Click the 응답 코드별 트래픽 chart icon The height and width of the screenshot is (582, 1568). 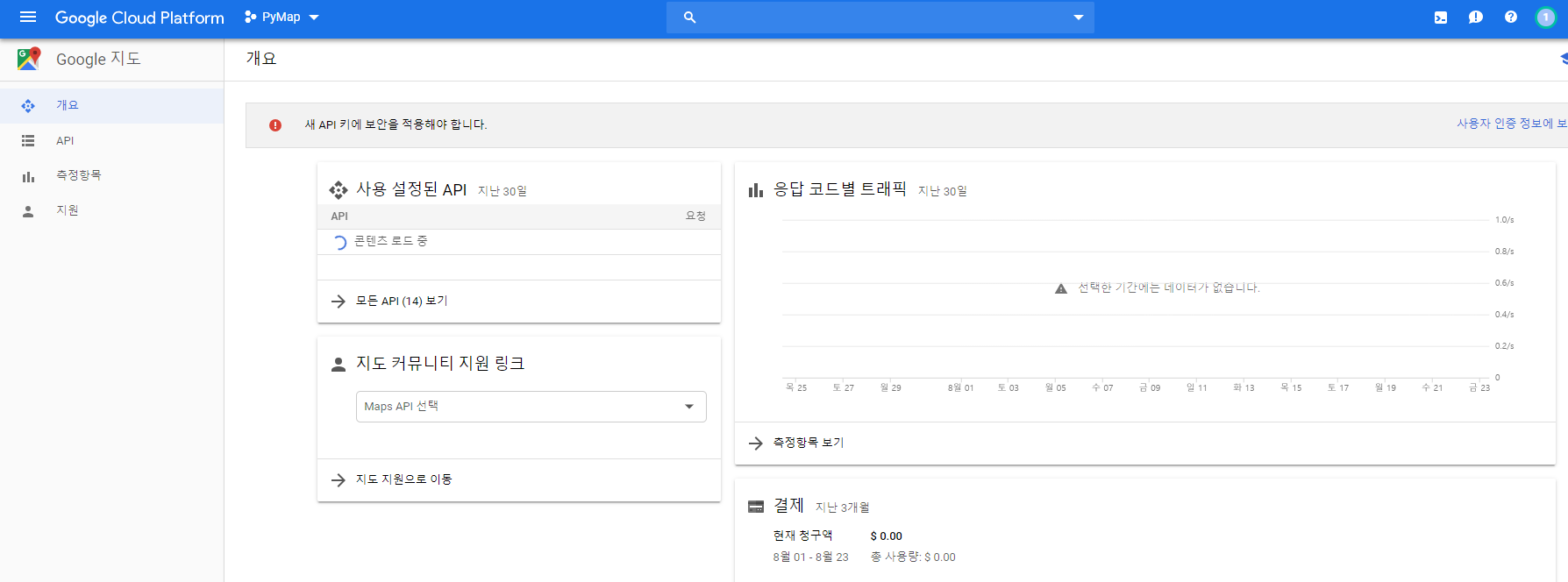(x=756, y=190)
